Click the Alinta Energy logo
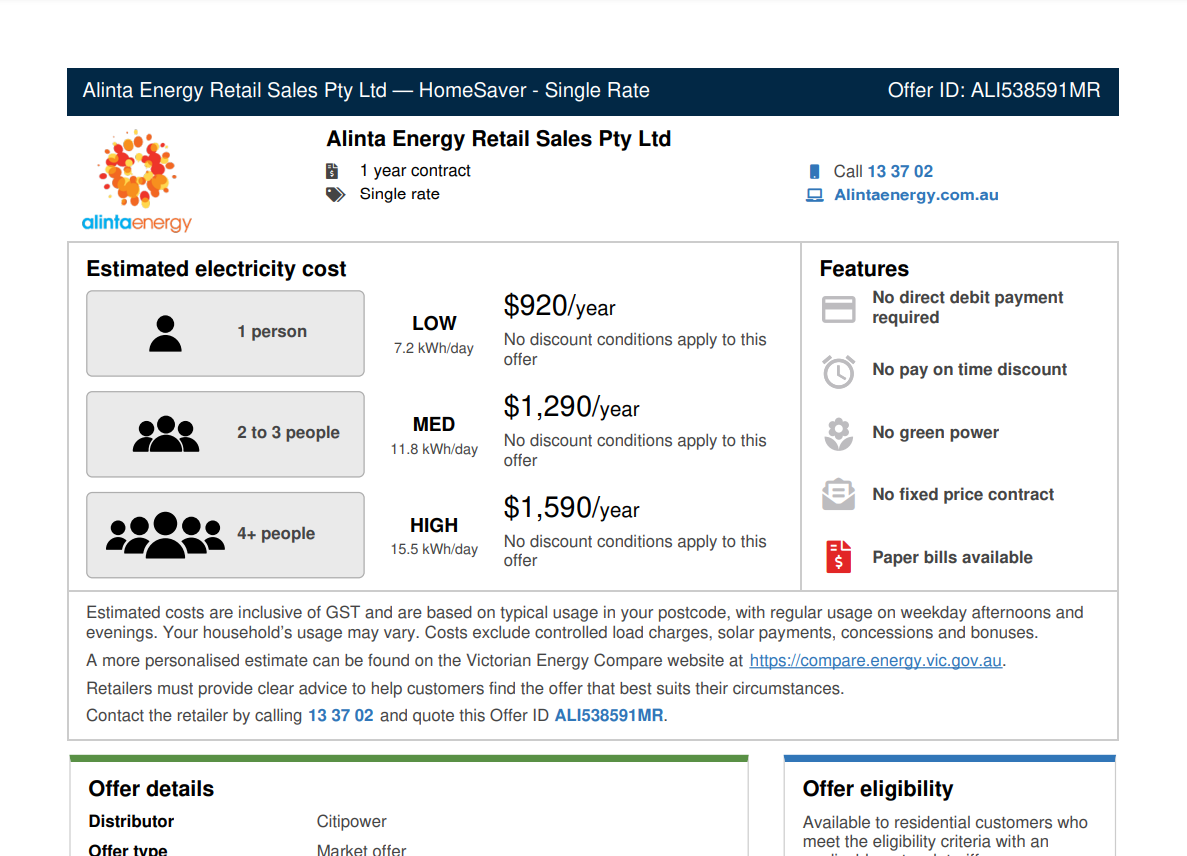Image resolution: width=1187 pixels, height=856 pixels. coord(137,180)
